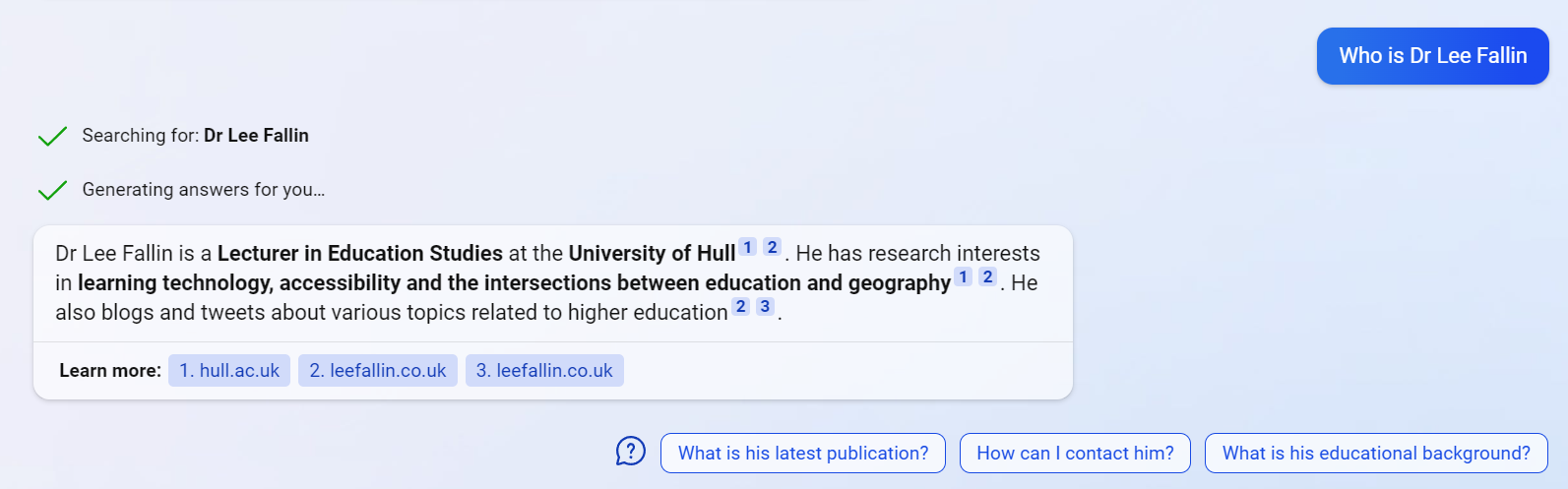The width and height of the screenshot is (1568, 489).
Task: Click the bold search term "Dr Lee Fallin"
Action: pos(256,136)
